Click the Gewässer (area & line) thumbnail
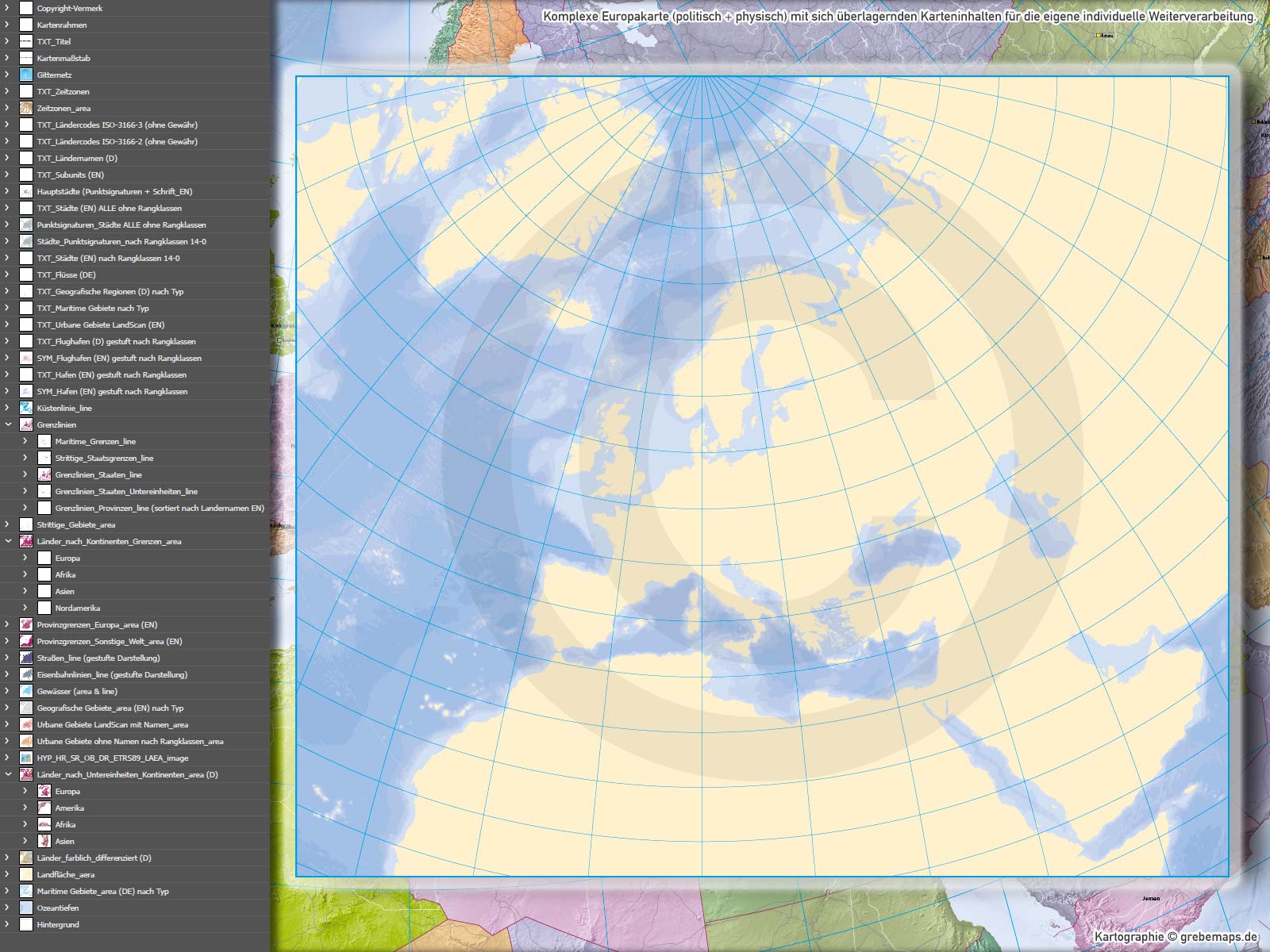 click(x=26, y=691)
